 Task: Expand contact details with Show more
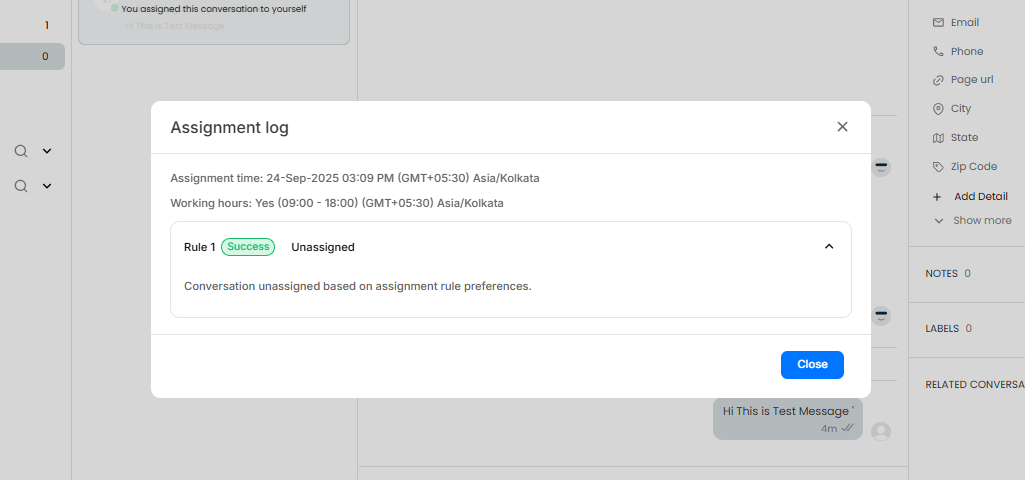pos(981,221)
